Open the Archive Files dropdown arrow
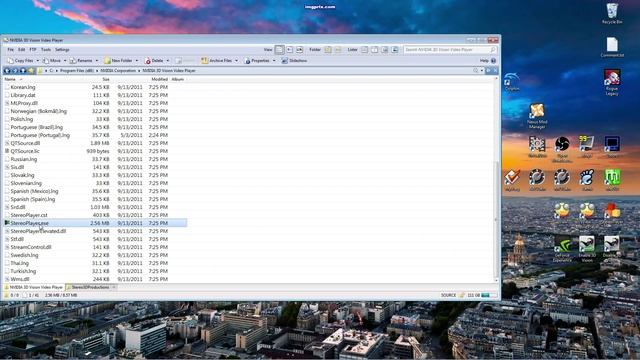This screenshot has width=640, height=360. (236, 60)
